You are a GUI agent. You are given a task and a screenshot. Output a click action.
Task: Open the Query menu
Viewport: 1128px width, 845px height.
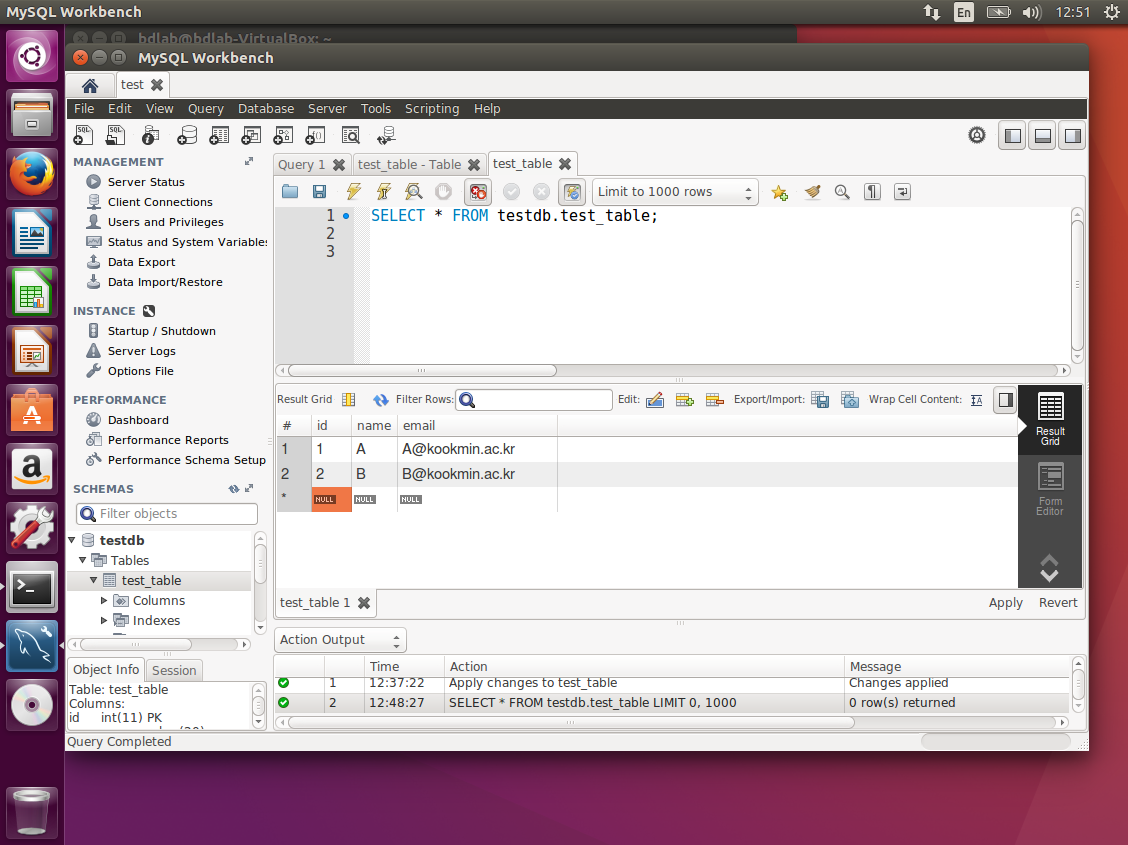pos(206,109)
